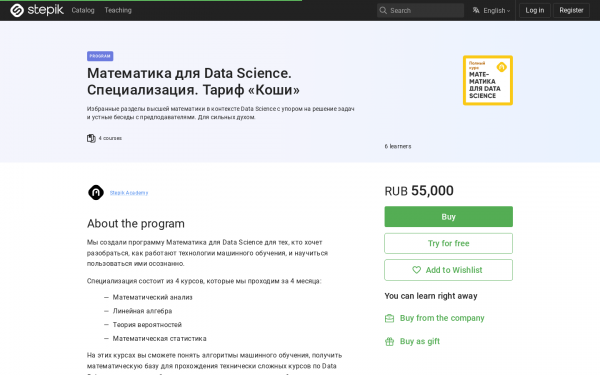Screen dimensions: 600x375
Task: Click the heart icon on Add to Wishlist
Action: coord(416,270)
